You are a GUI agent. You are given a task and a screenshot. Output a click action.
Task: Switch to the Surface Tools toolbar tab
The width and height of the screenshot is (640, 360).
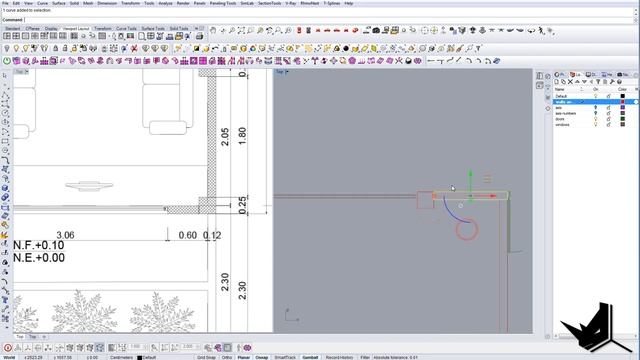153,29
